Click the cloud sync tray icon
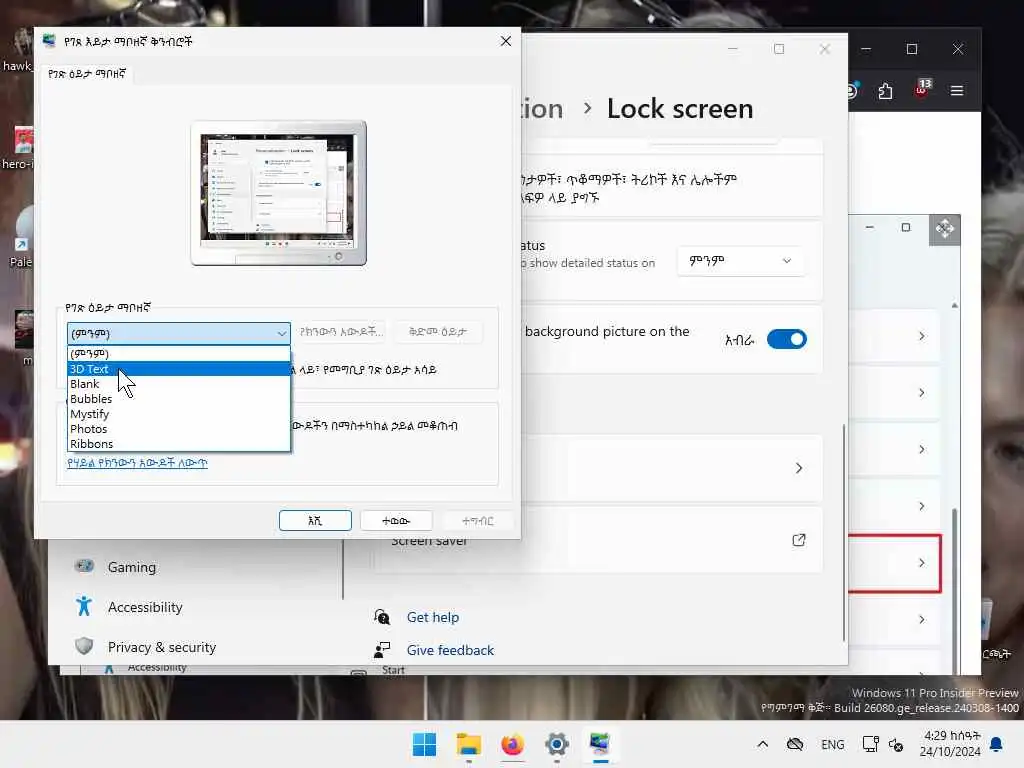Screen dimensions: 1024x768 pos(795,744)
